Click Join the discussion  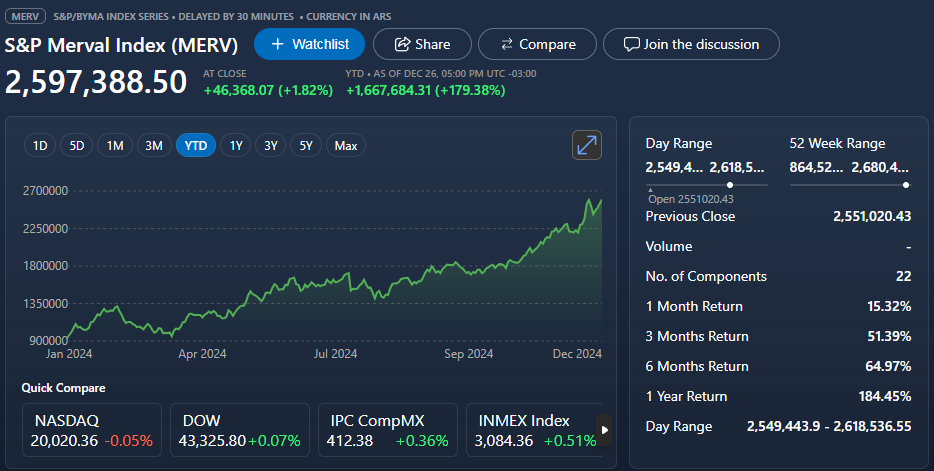tap(691, 44)
